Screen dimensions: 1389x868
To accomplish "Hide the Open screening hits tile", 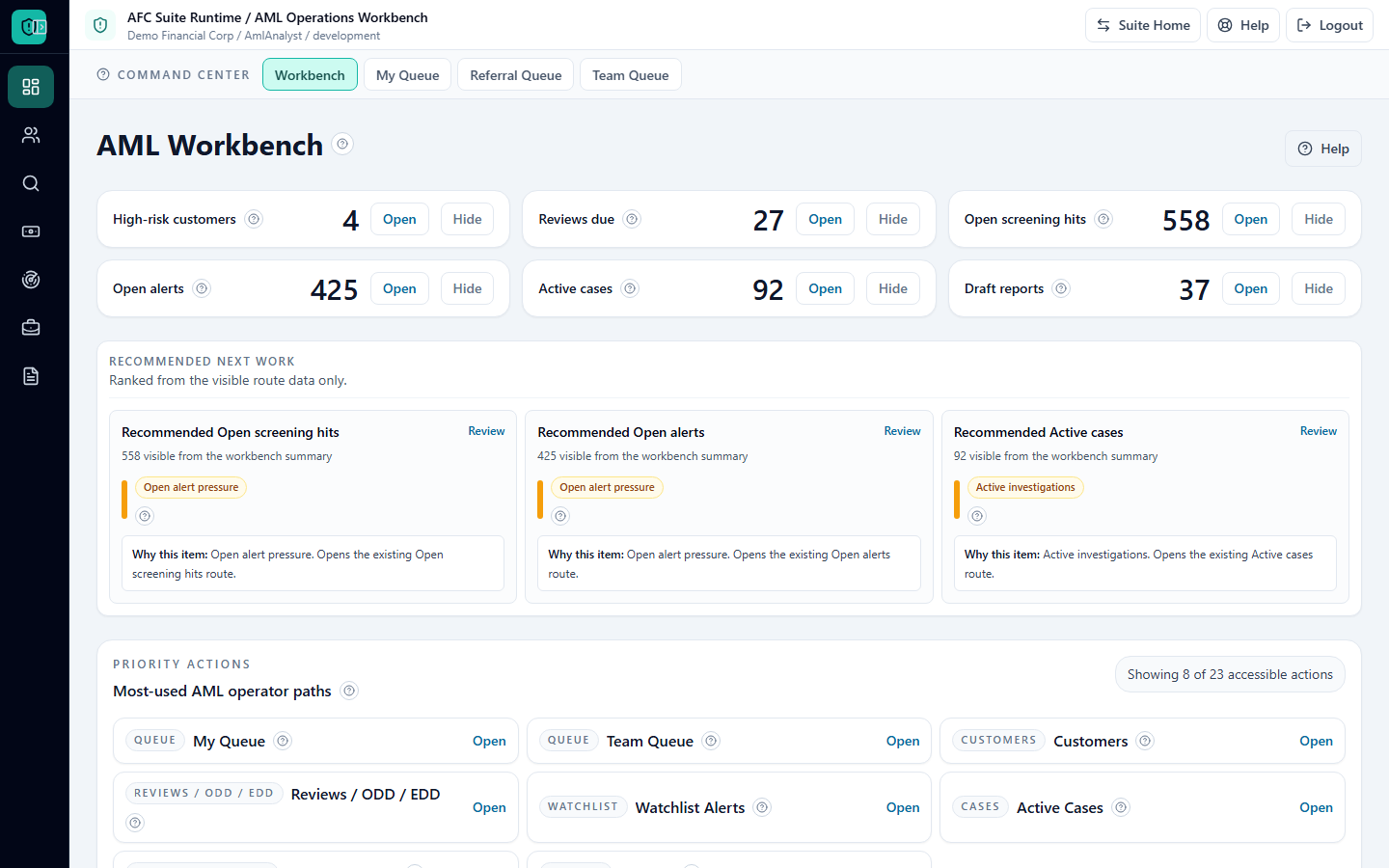I will [x=1319, y=219].
